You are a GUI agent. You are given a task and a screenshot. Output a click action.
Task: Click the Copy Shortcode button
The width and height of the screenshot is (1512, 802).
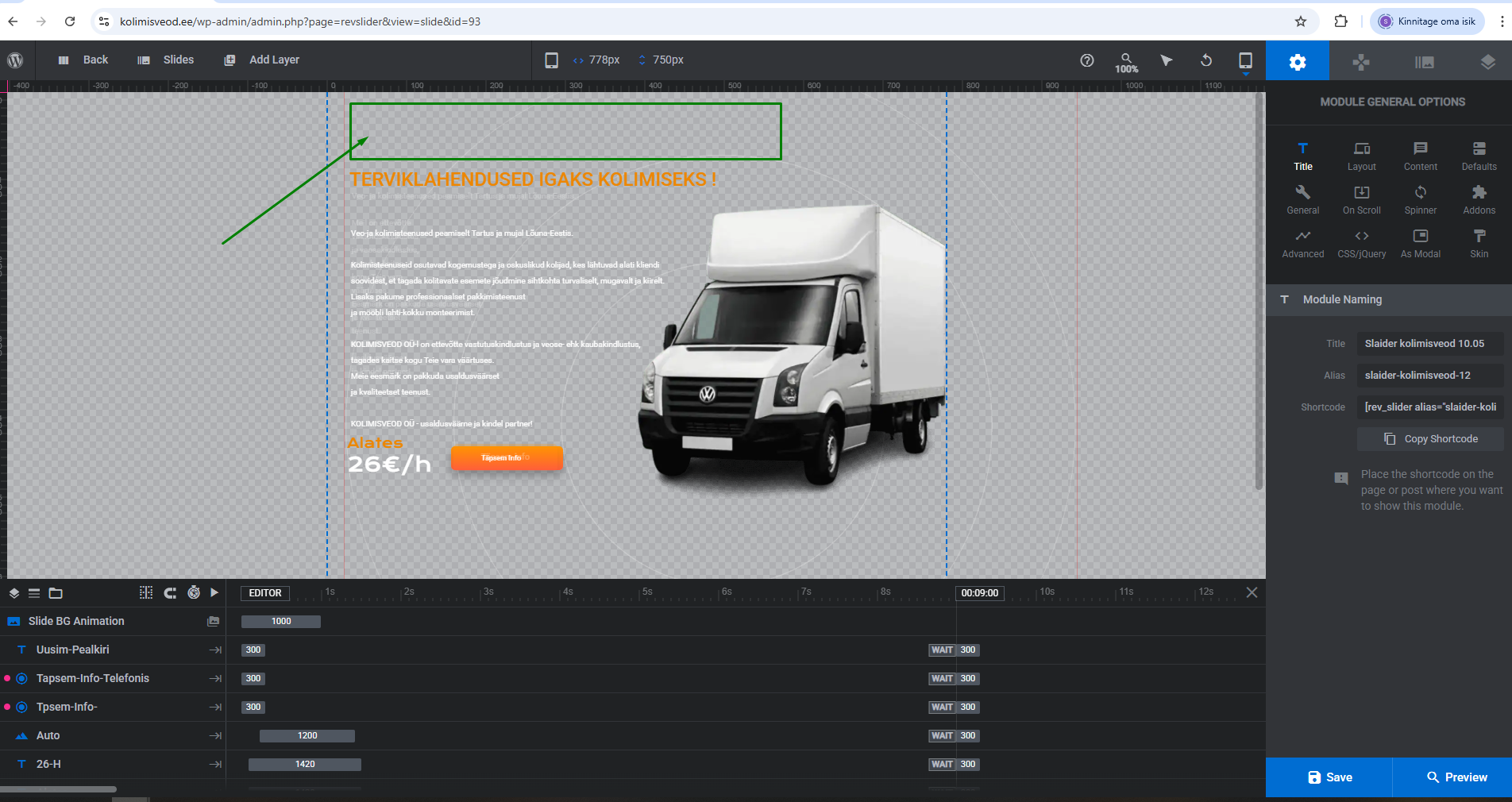pos(1430,439)
